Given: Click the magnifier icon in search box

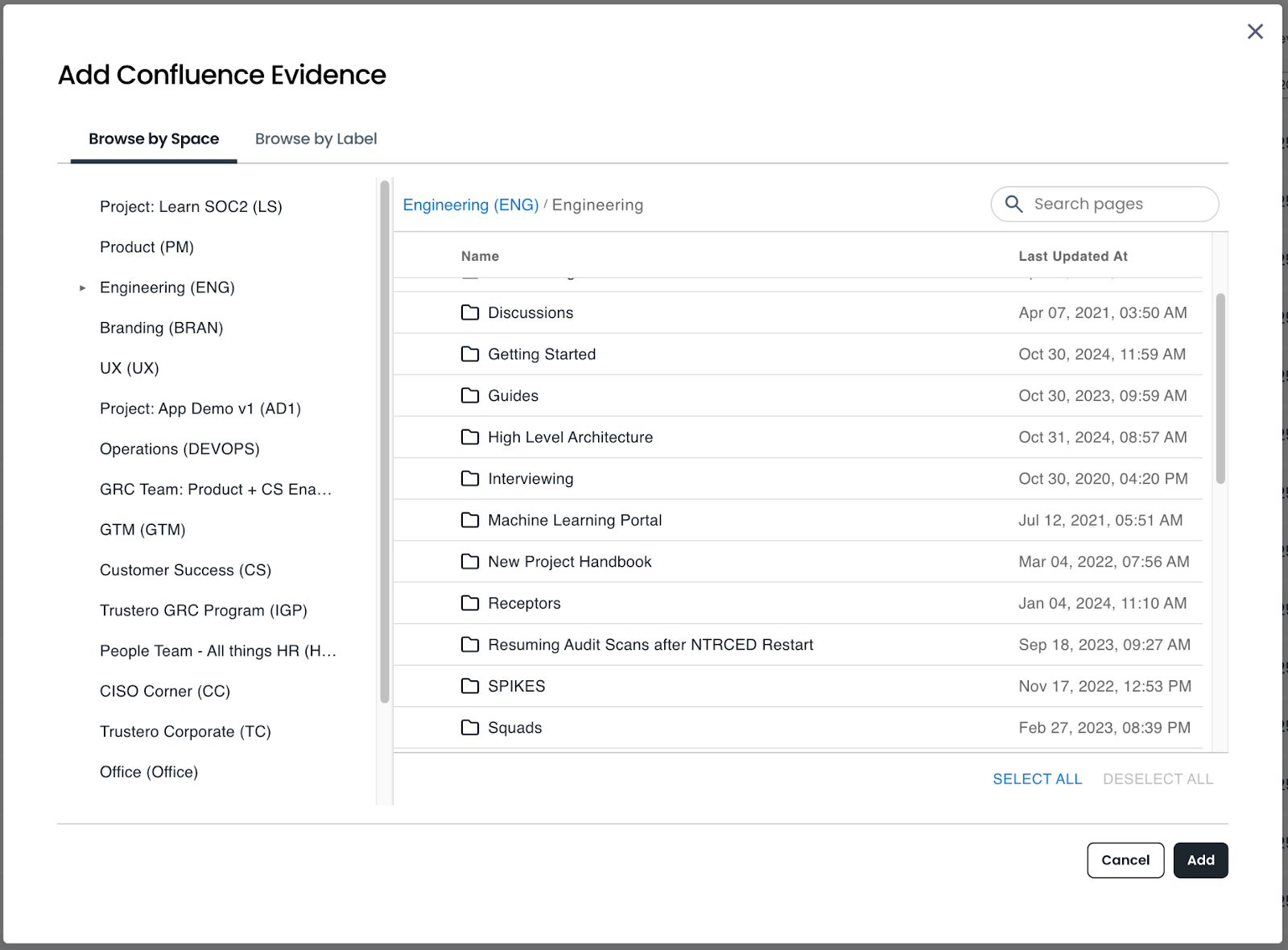Looking at the screenshot, I should coord(1014,204).
